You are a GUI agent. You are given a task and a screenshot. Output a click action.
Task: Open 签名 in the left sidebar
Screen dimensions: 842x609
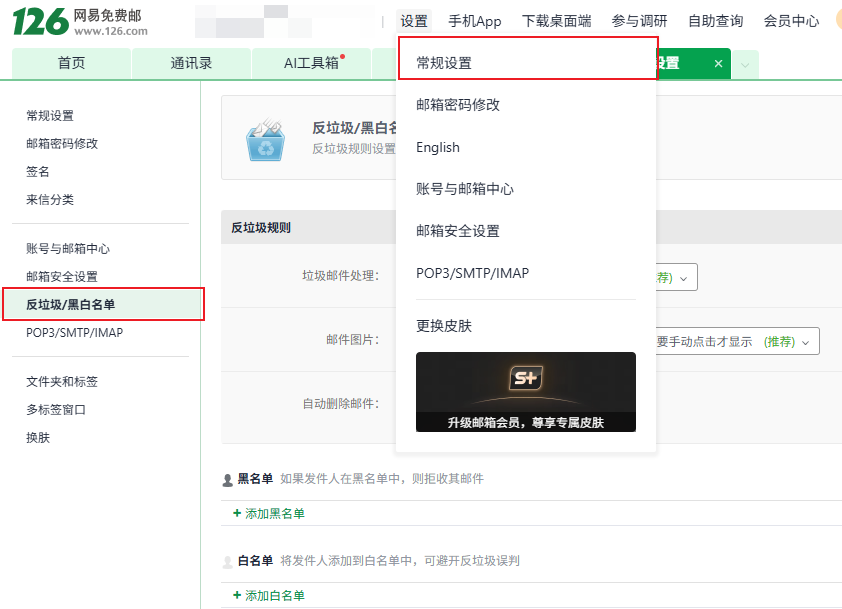pyautogui.click(x=38, y=172)
